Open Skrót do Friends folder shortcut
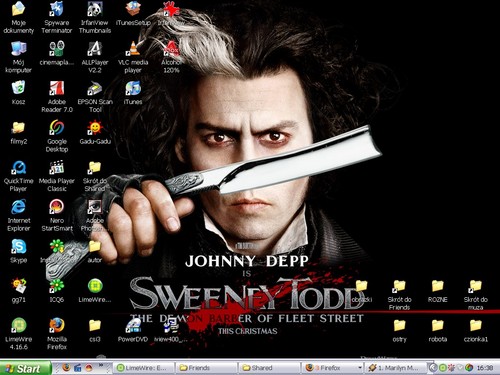 coord(399,294)
